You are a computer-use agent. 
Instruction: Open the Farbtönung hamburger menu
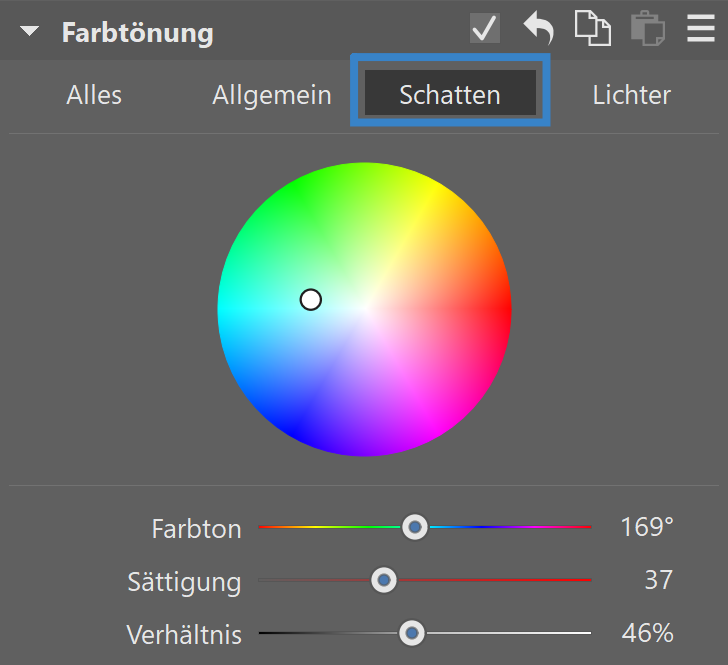(x=701, y=29)
